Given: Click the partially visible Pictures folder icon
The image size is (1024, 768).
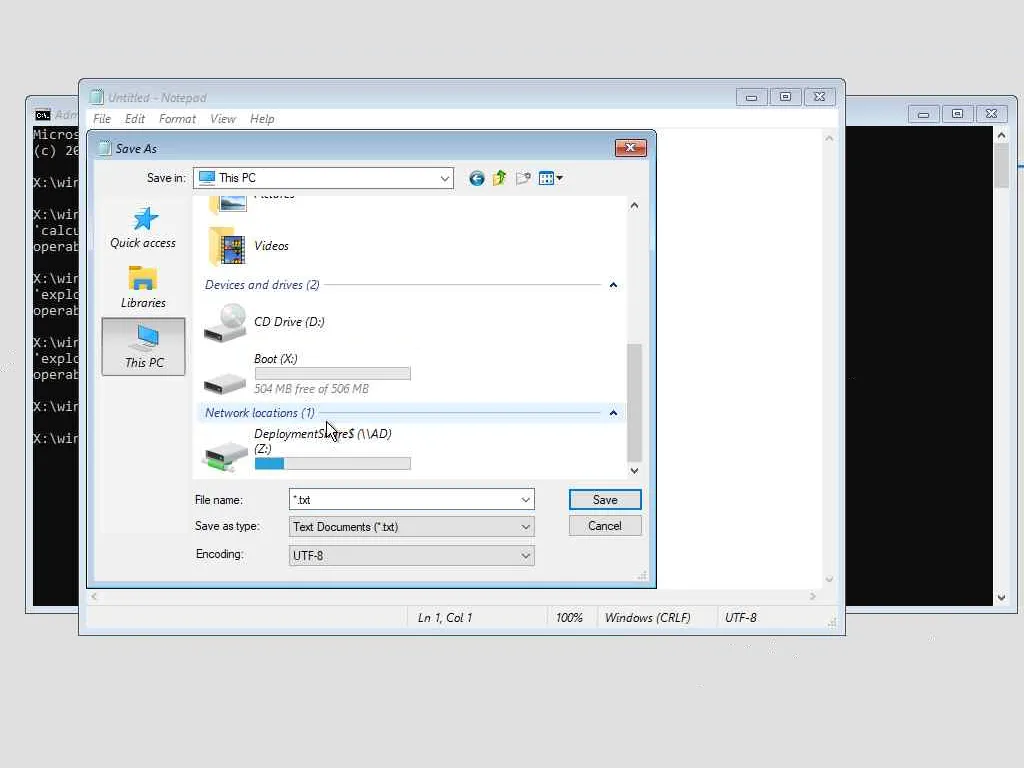Looking at the screenshot, I should click(227, 204).
